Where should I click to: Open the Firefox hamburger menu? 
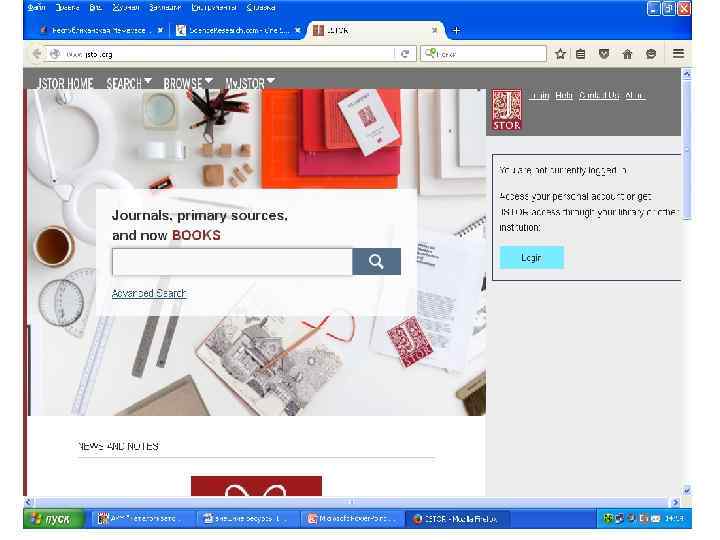pos(678,53)
